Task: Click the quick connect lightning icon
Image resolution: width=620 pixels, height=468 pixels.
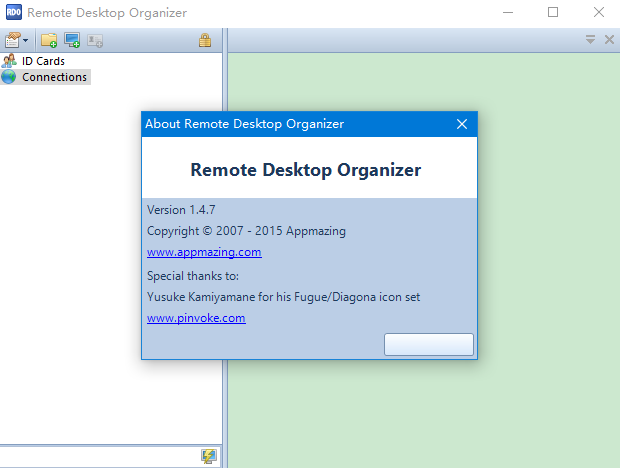Action: (x=209, y=456)
